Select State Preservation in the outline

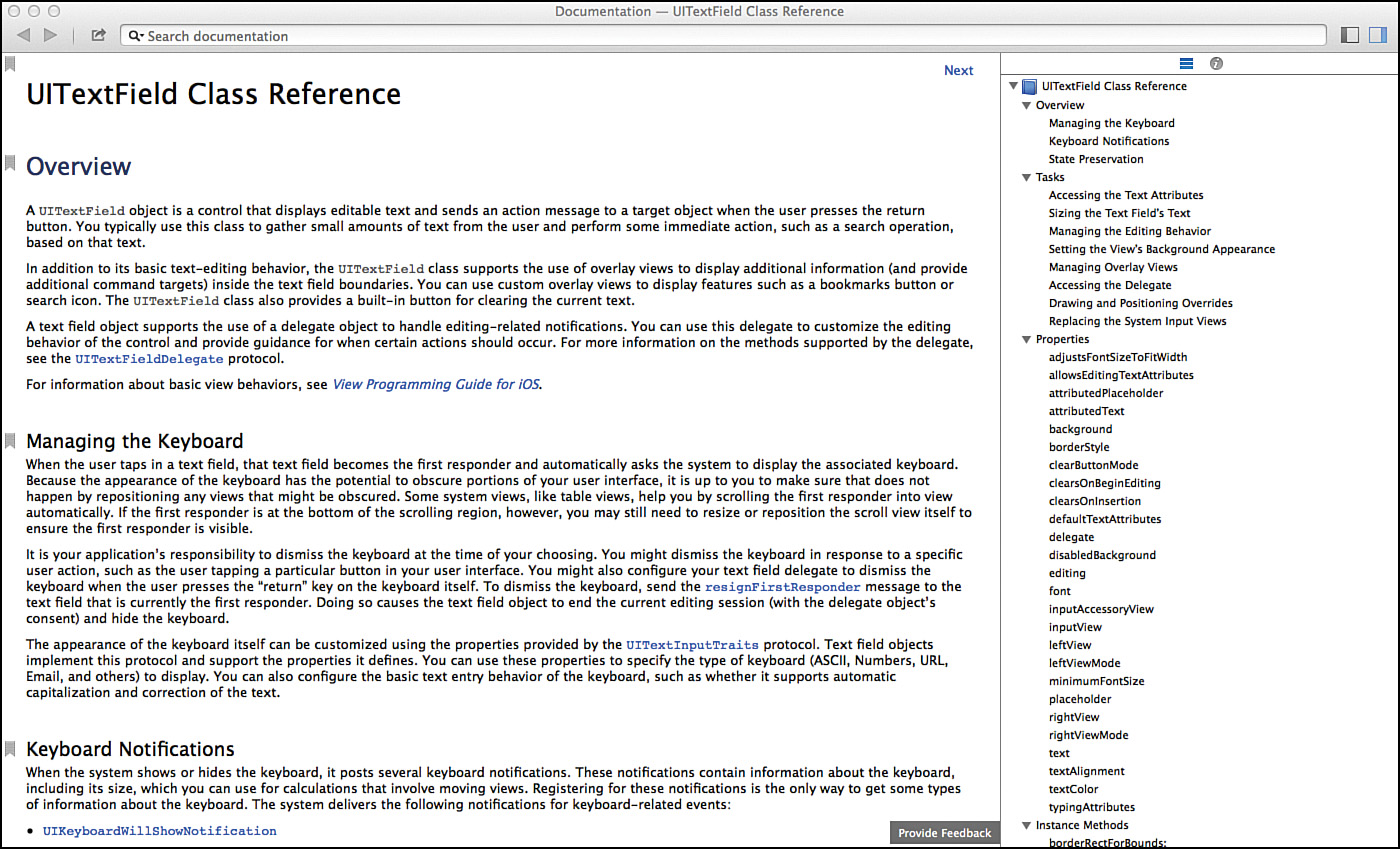1096,159
